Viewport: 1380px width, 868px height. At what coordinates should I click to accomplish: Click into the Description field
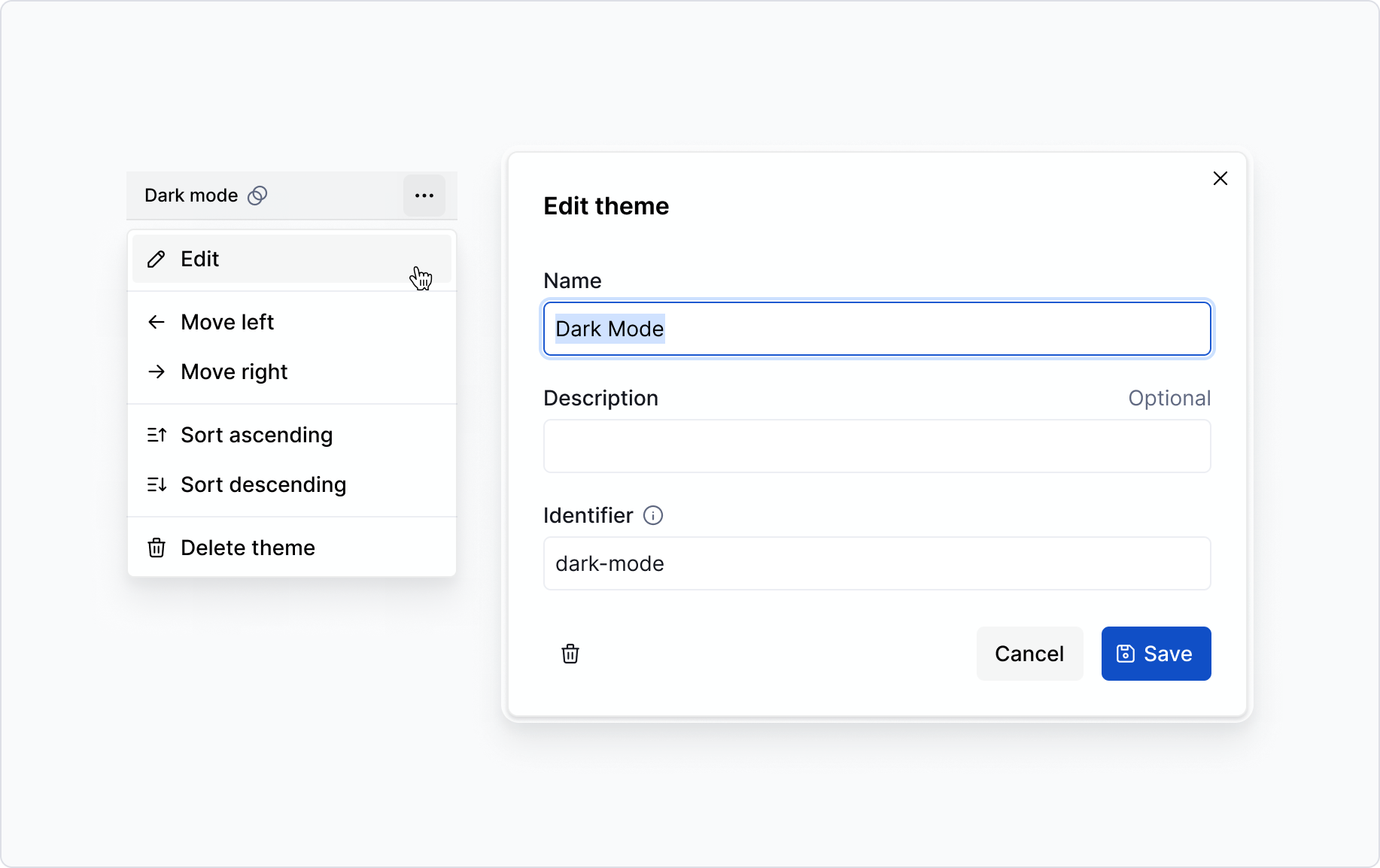click(877, 446)
